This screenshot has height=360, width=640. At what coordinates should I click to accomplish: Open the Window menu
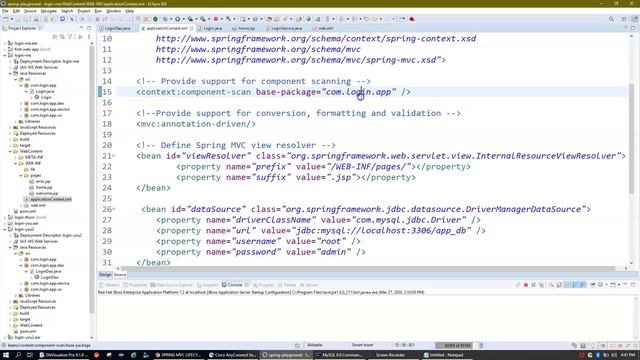[x=113, y=11]
